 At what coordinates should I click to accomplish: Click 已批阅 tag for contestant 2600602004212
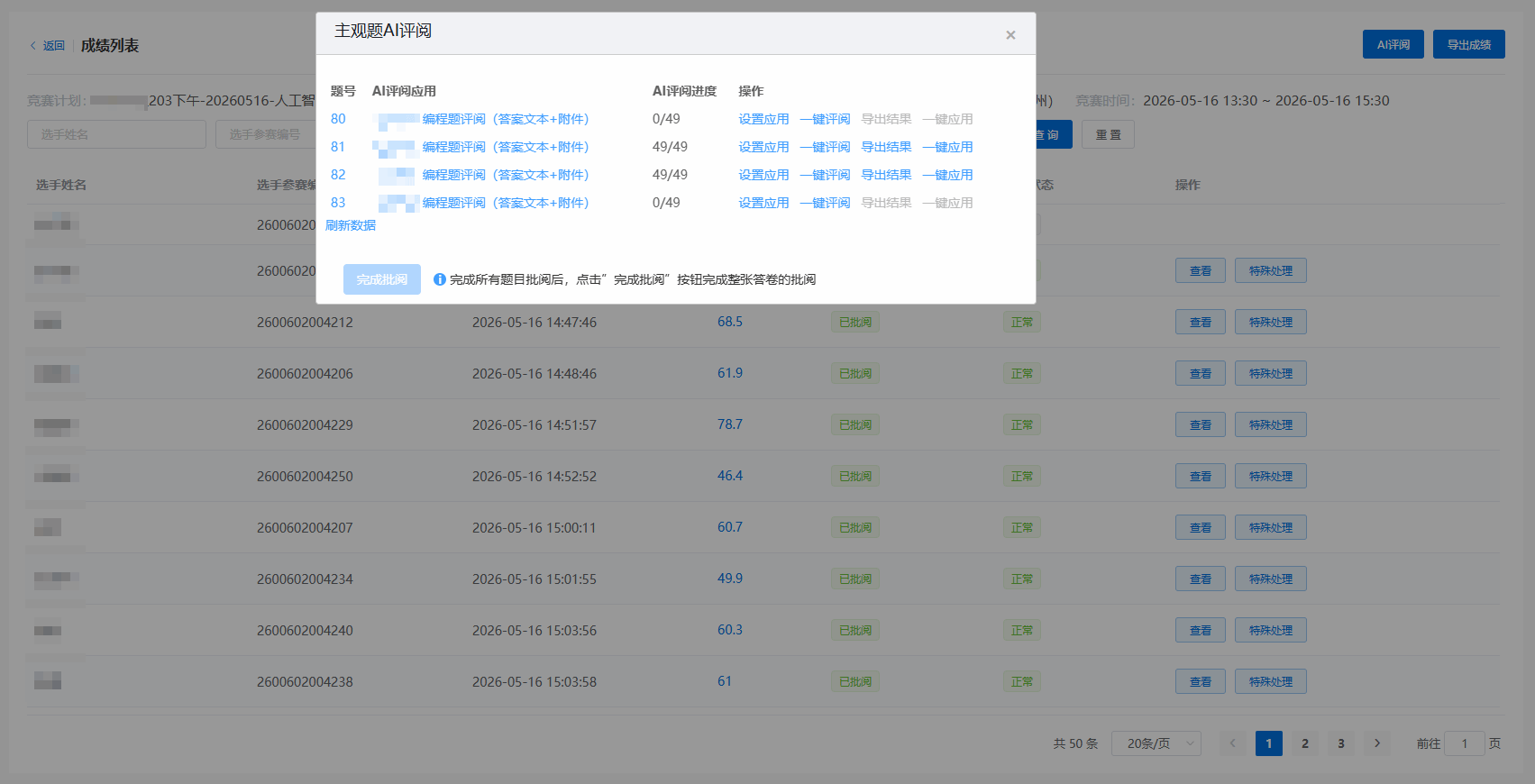pyautogui.click(x=855, y=322)
